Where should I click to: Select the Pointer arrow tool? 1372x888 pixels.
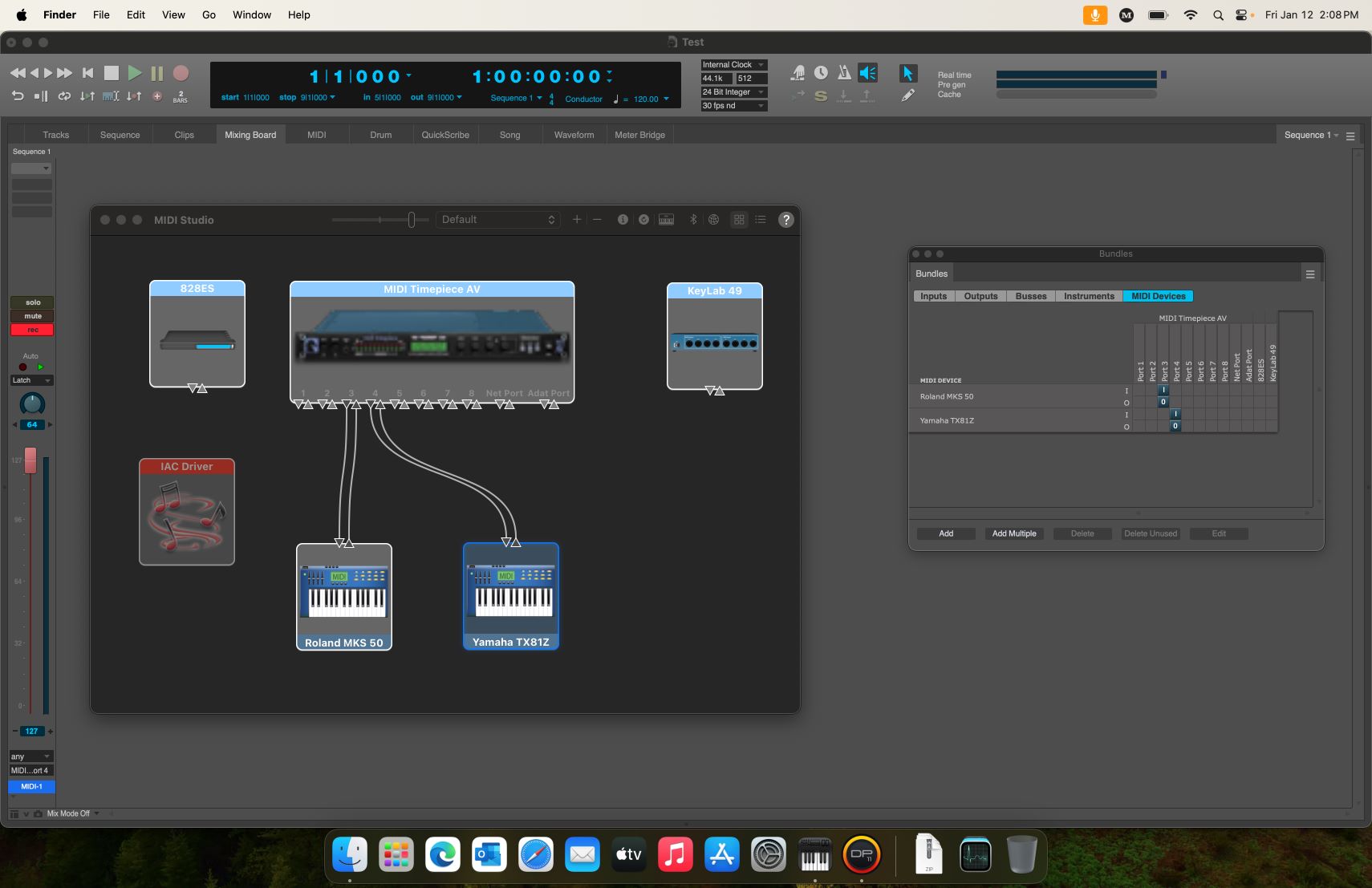click(907, 73)
